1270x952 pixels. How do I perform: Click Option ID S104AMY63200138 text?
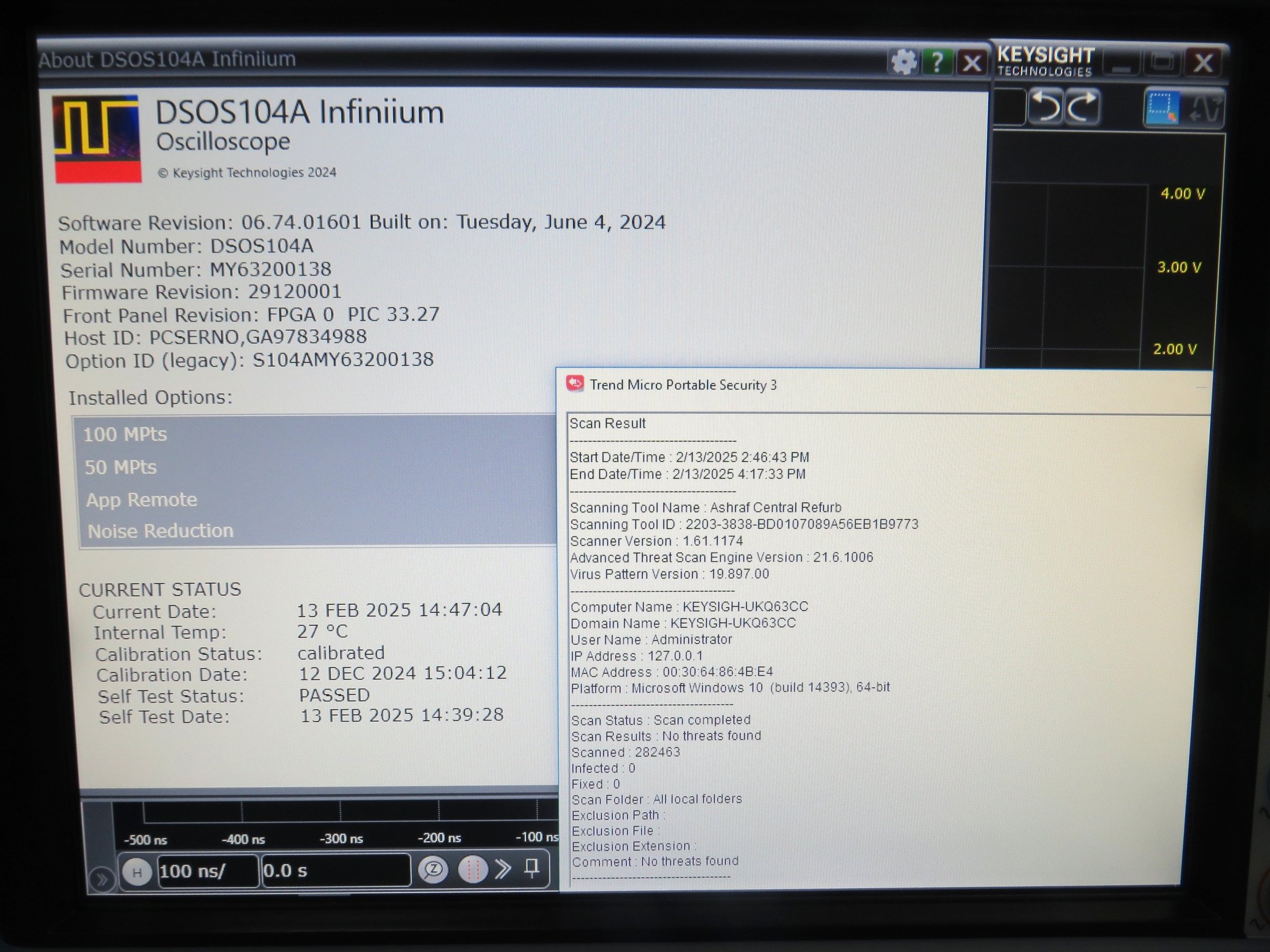249,361
